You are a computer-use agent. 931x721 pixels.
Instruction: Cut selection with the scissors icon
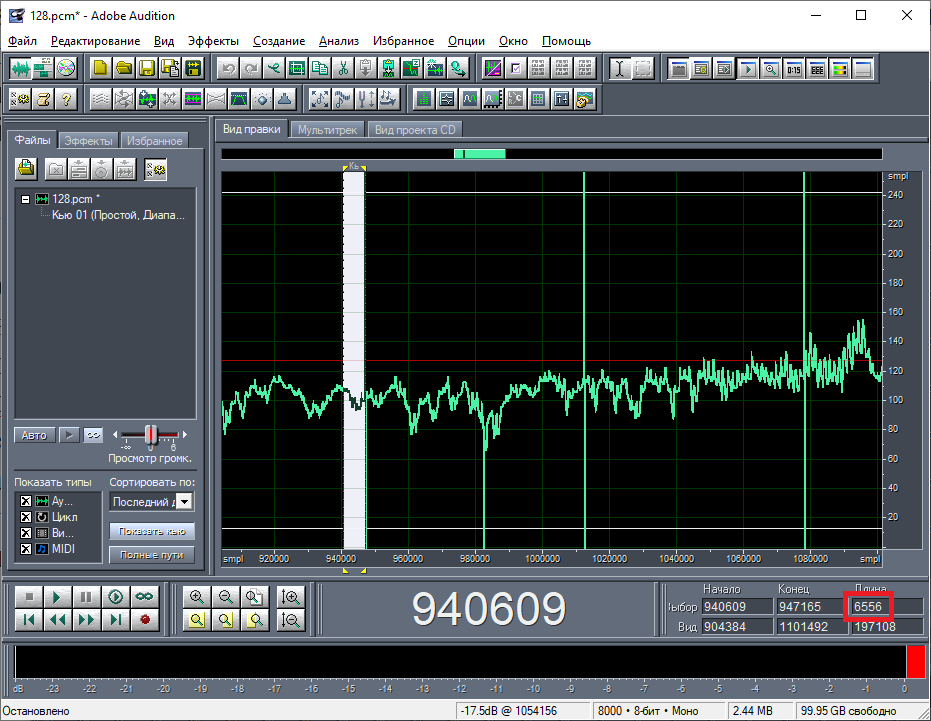tap(343, 69)
